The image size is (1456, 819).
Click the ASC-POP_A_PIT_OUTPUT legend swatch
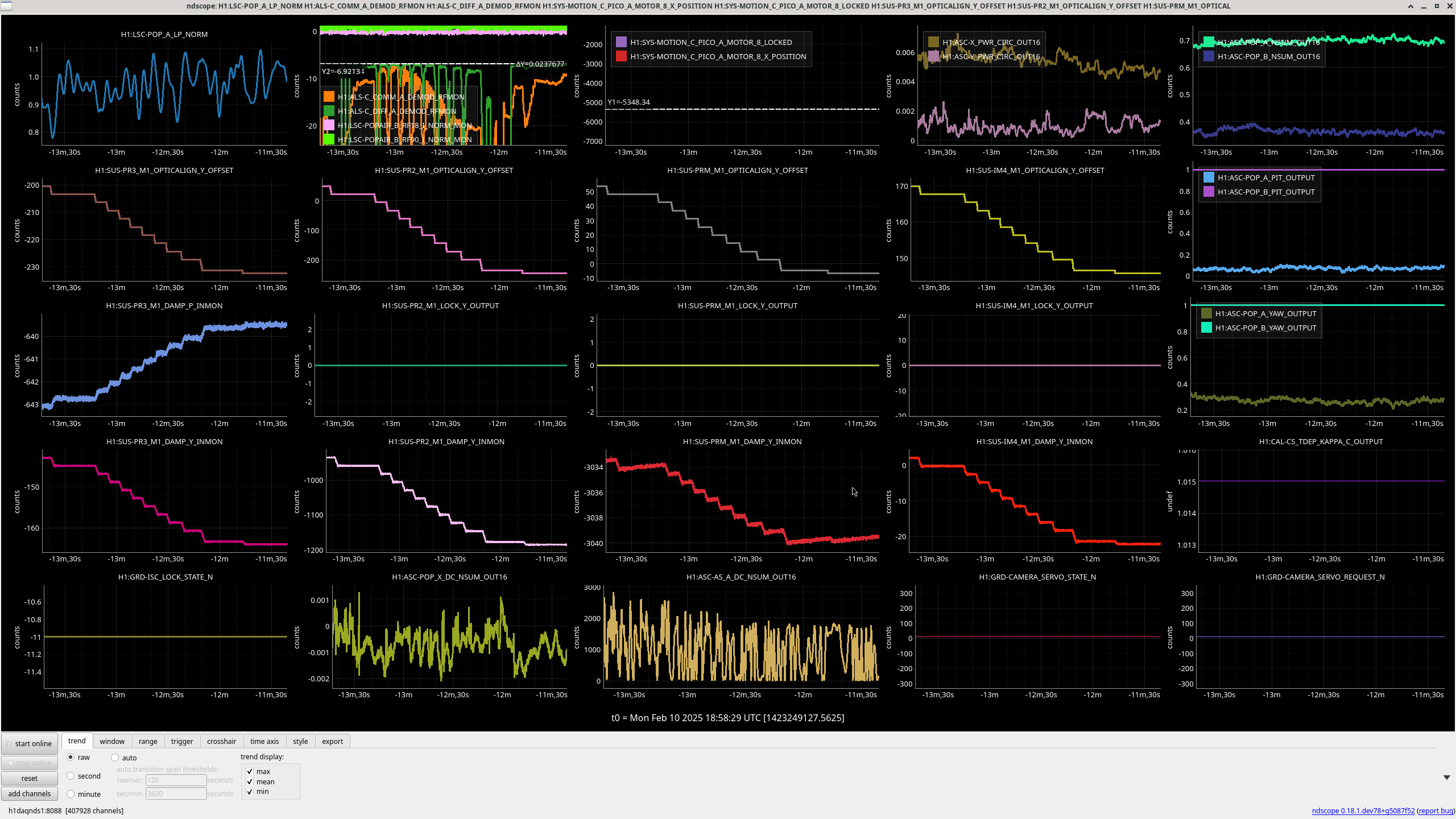[x=1209, y=177]
